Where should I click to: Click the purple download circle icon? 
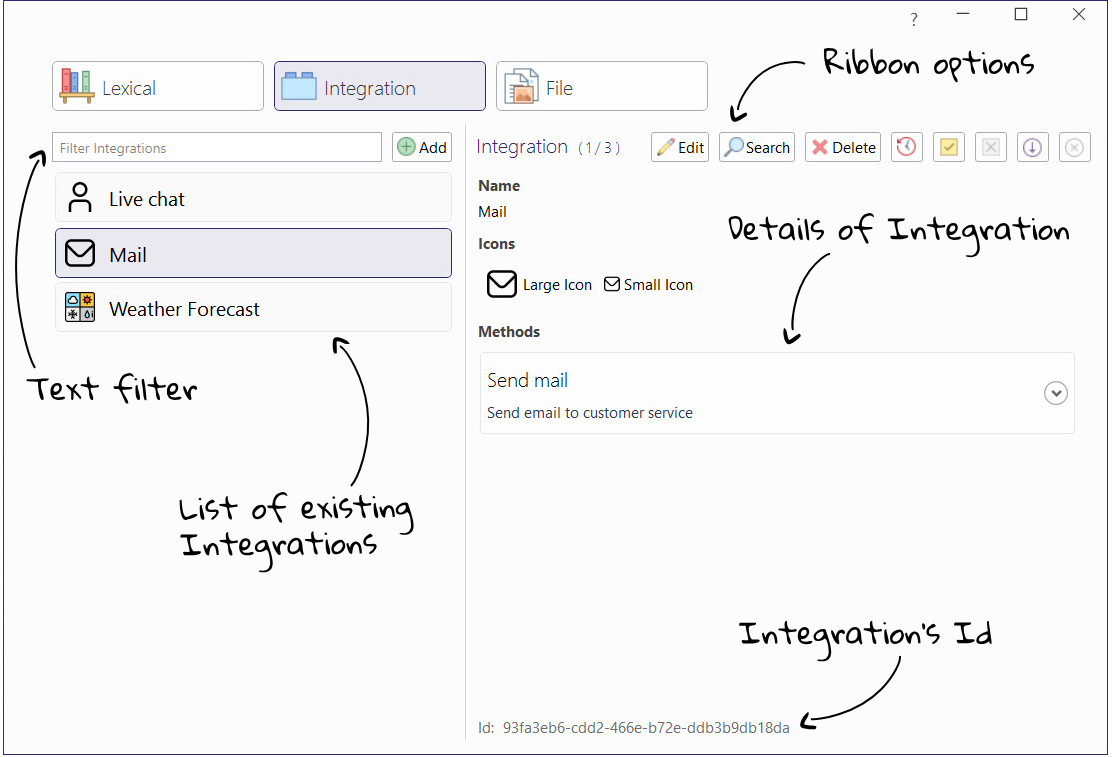point(1032,147)
